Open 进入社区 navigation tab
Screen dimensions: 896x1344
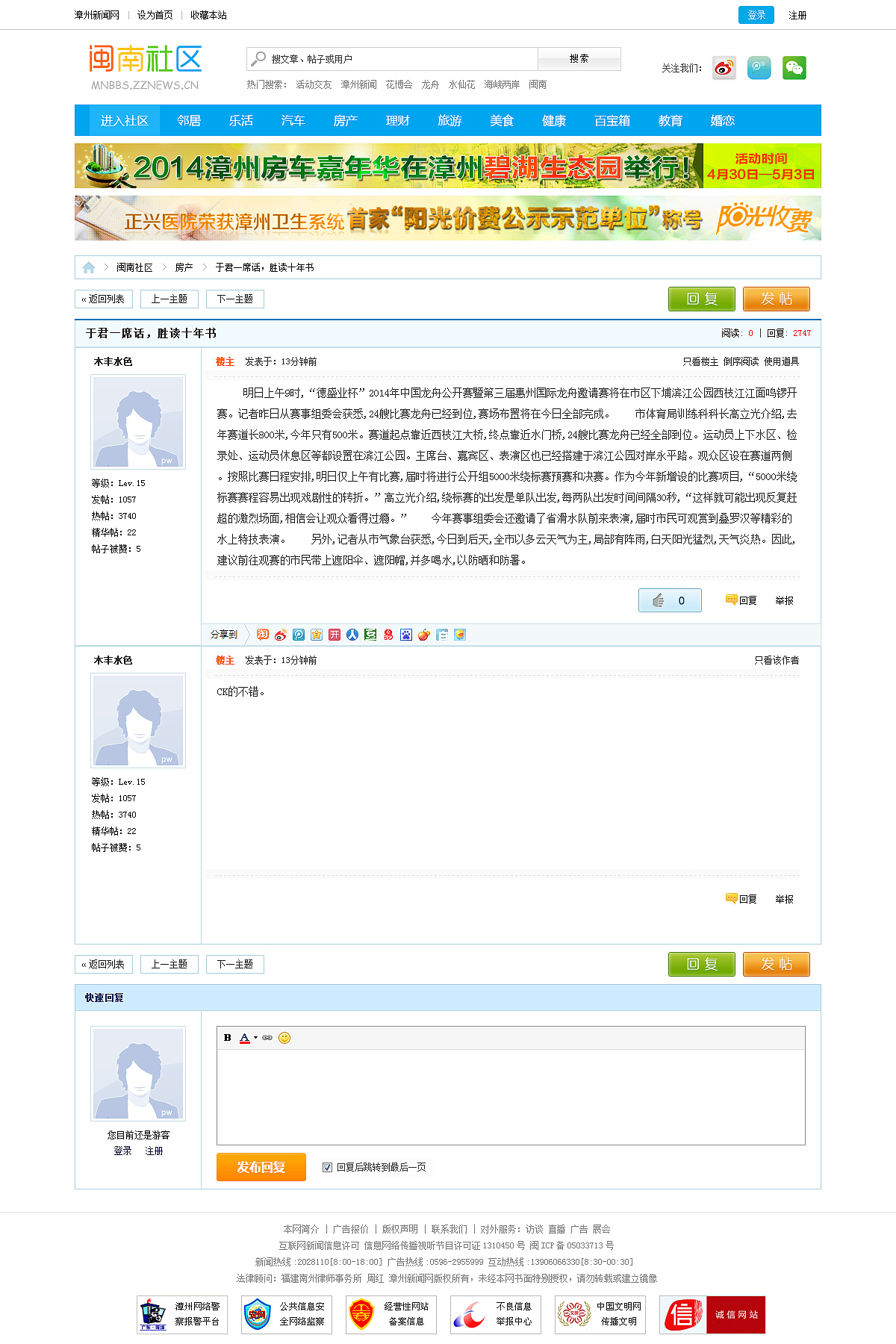[x=125, y=120]
